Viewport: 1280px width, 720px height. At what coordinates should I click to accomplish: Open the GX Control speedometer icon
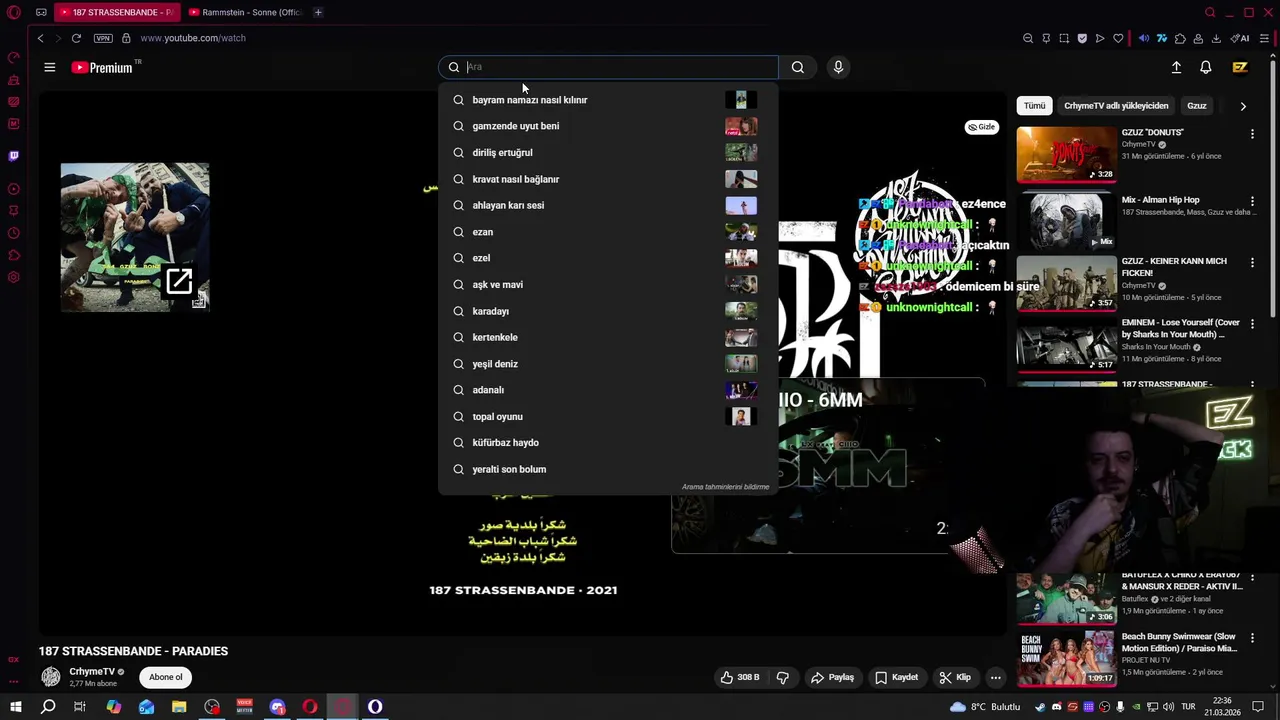tap(13, 58)
